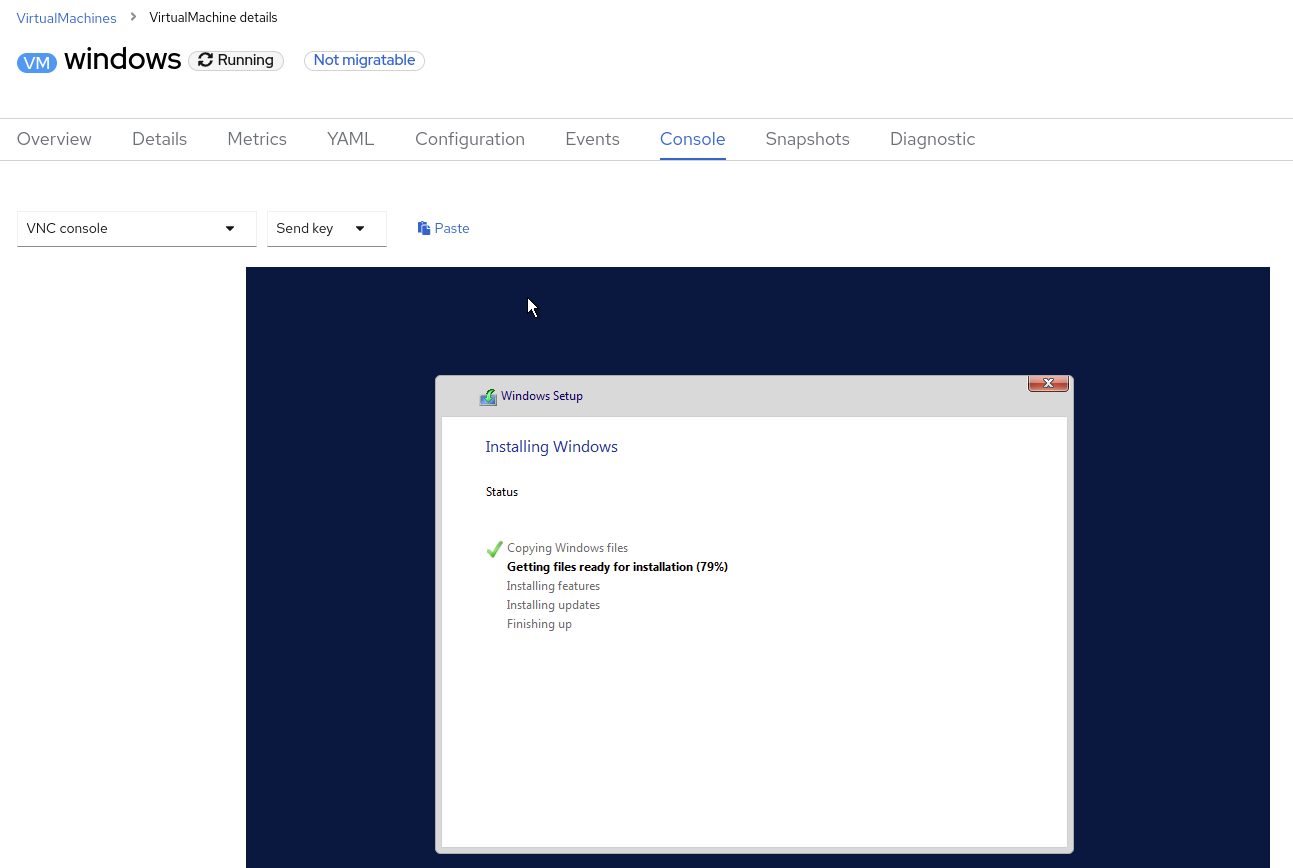This screenshot has height=868, width=1293.
Task: Navigate to VirtualMachines breadcrumb link
Action: pos(66,18)
